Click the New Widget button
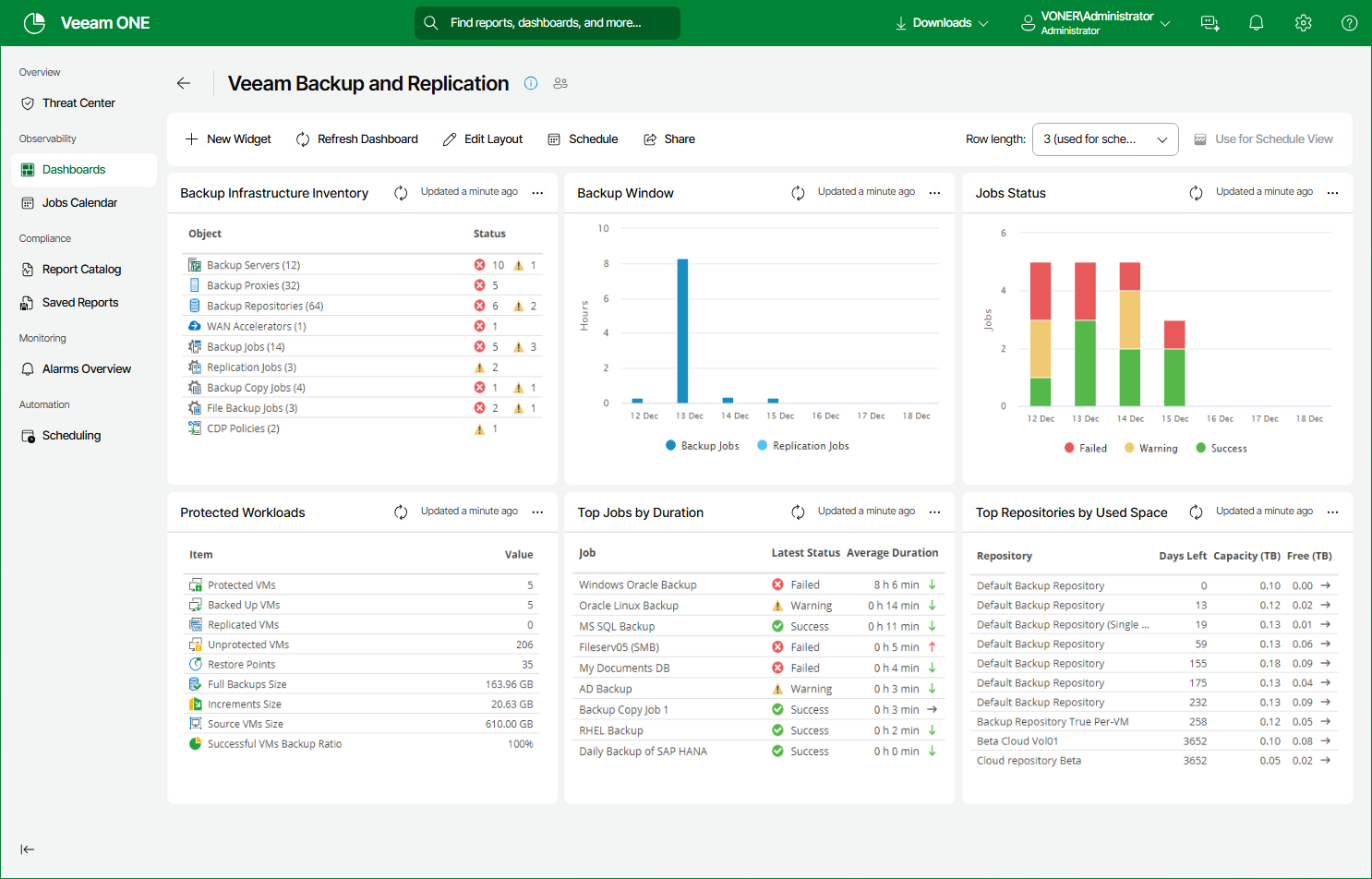This screenshot has height=879, width=1372. coord(228,139)
